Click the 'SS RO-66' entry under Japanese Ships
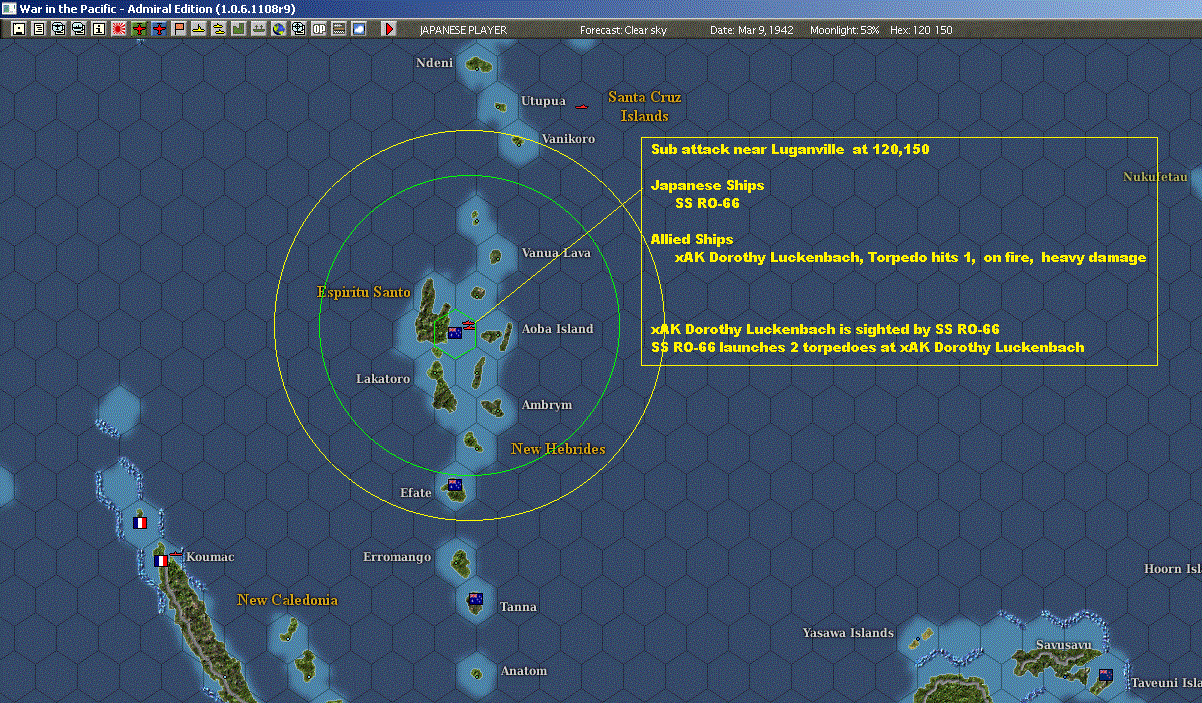The image size is (1202, 703). point(707,203)
